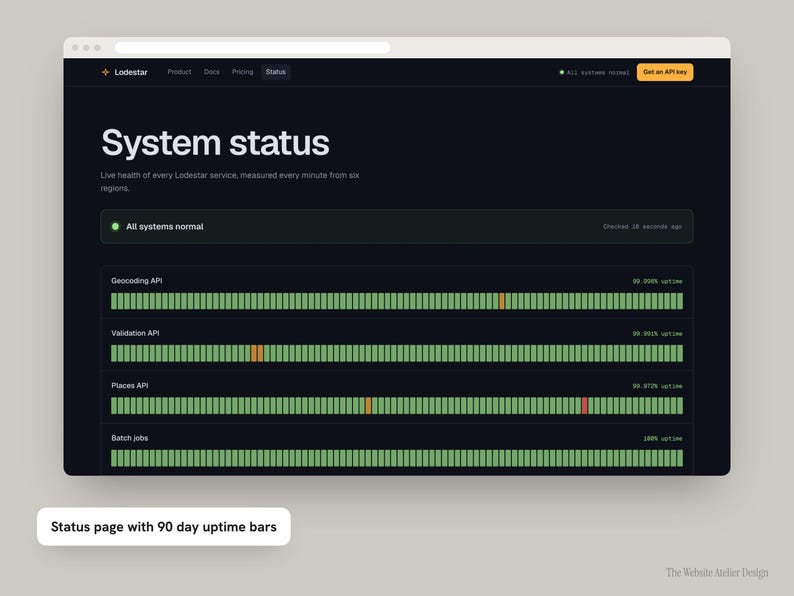Click the System status heading

pos(215,143)
